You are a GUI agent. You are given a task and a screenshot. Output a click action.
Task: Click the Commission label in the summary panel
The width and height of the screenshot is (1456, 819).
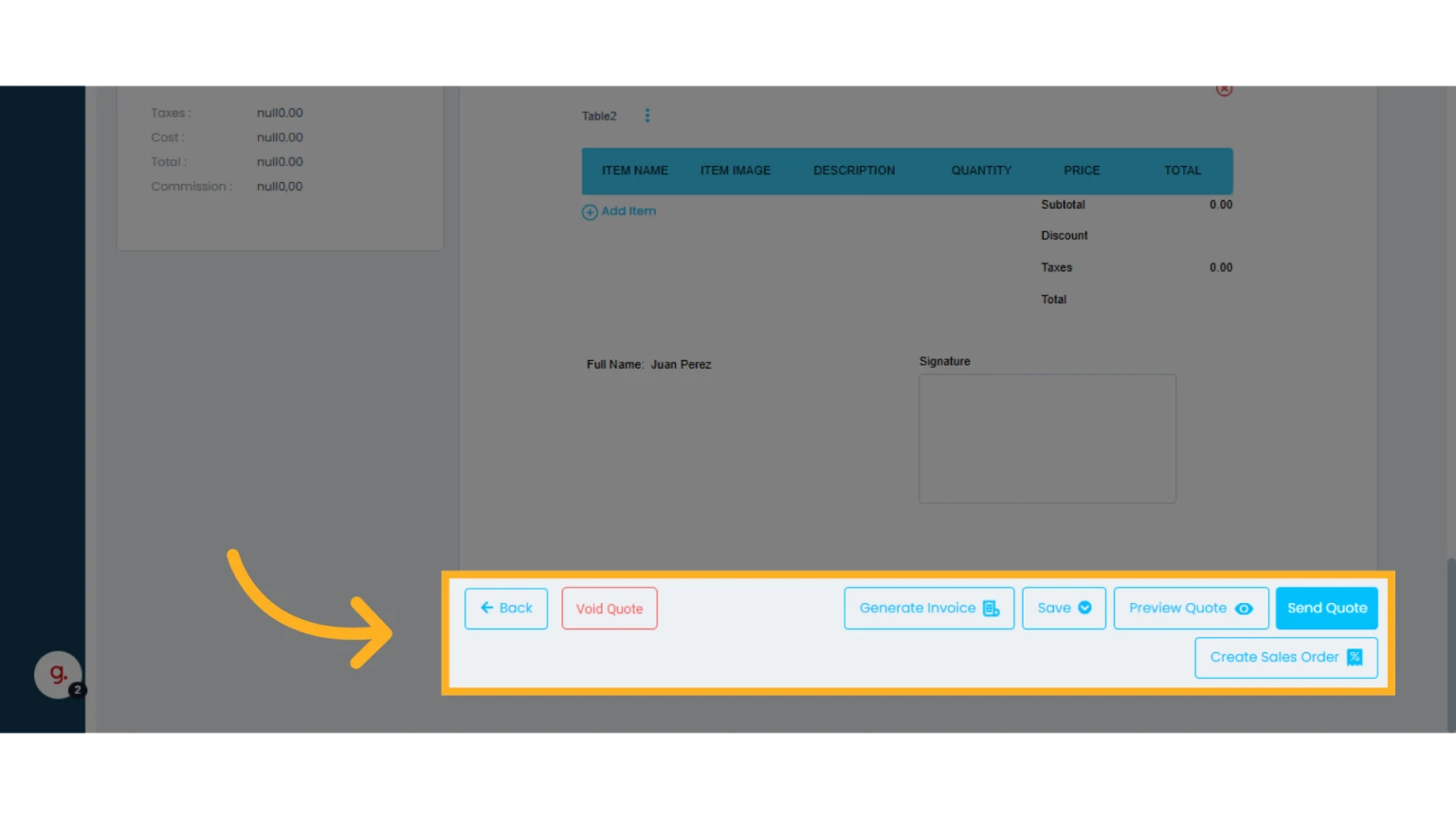tap(191, 187)
